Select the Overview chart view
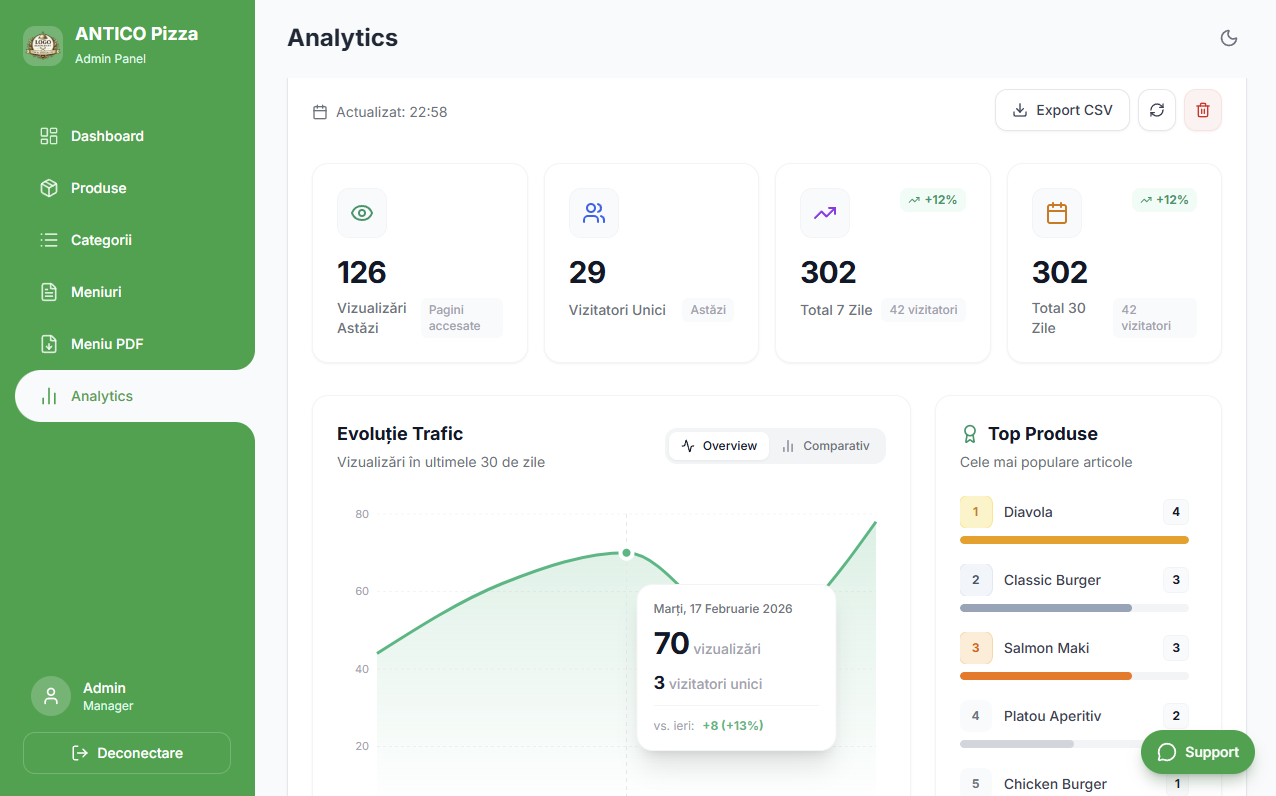The image size is (1276, 796). (719, 446)
